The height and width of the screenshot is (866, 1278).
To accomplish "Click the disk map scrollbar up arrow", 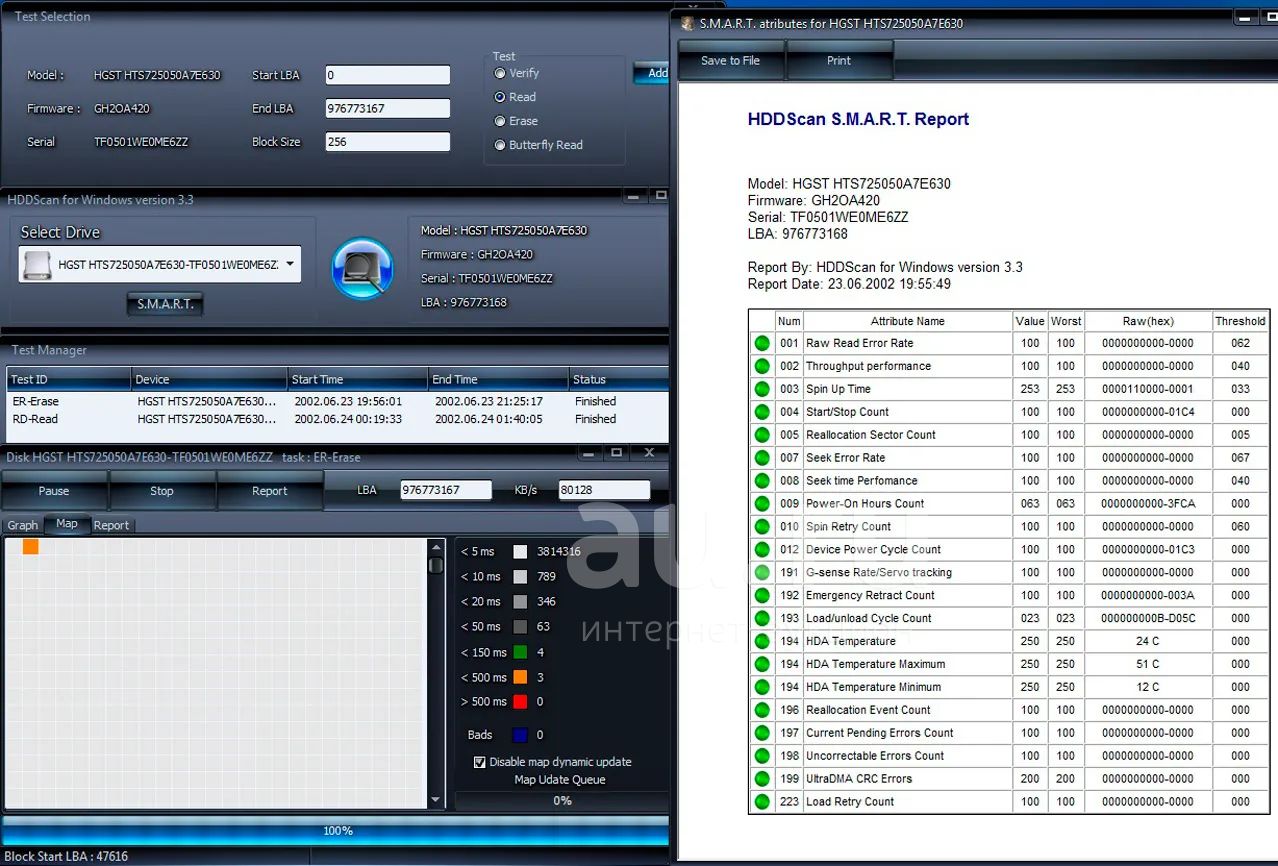I will 436,547.
